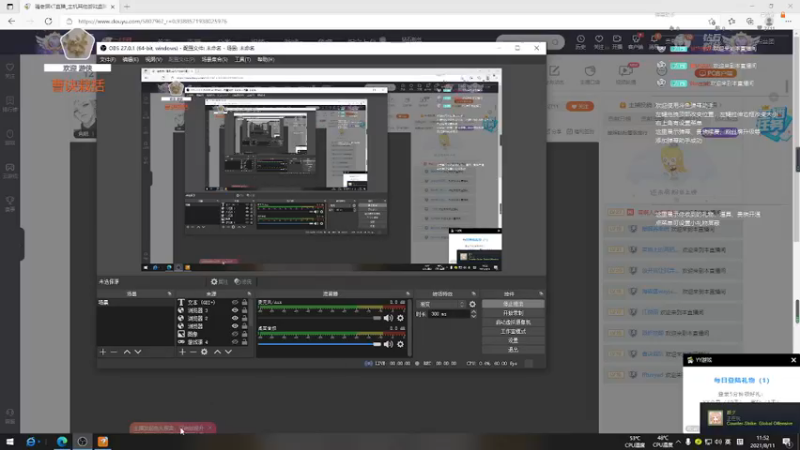Toggle visibility of the 文本 (GDI+) source
The image size is (800, 450).
[x=235, y=303]
